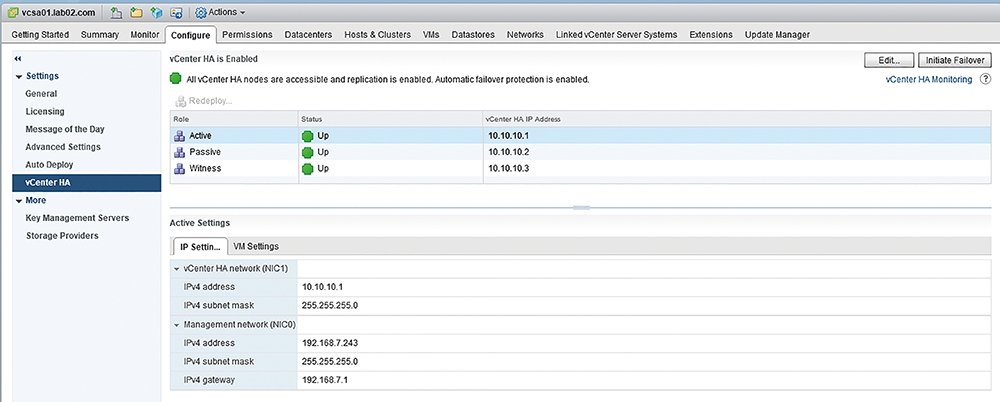Select Message of the Day
The width and height of the screenshot is (1000, 402).
[x=64, y=129]
